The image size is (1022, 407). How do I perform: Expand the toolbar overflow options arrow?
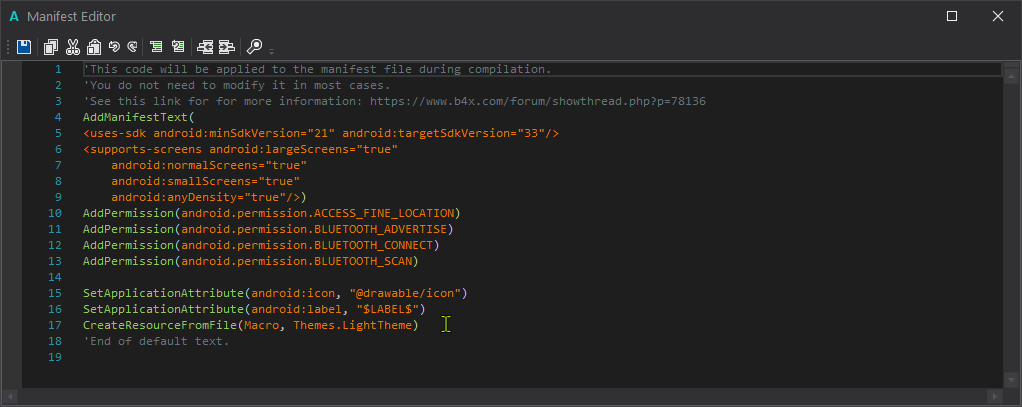pos(271,50)
